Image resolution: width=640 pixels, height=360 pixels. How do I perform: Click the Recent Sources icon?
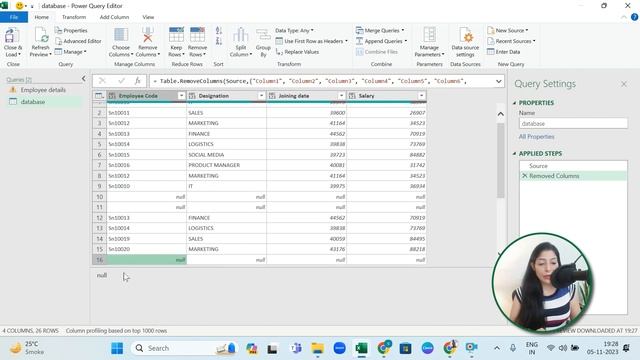tap(491, 41)
